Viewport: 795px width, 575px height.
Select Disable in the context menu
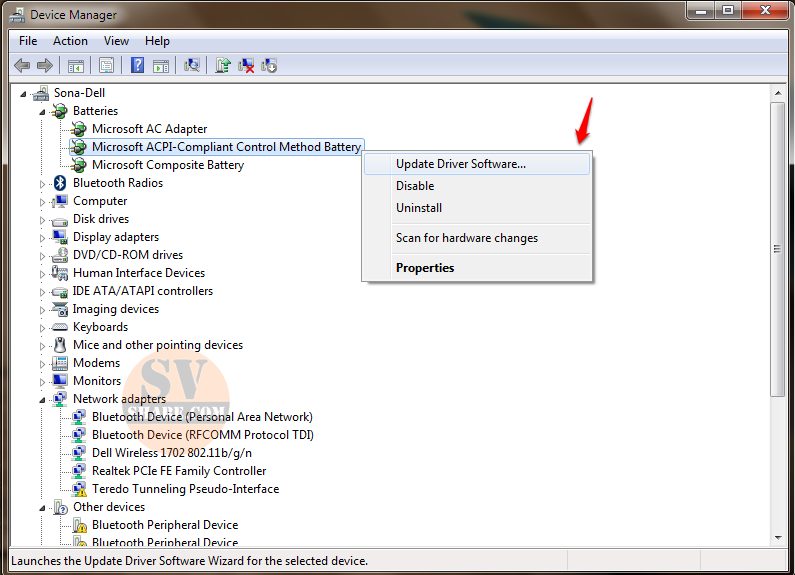pyautogui.click(x=415, y=186)
